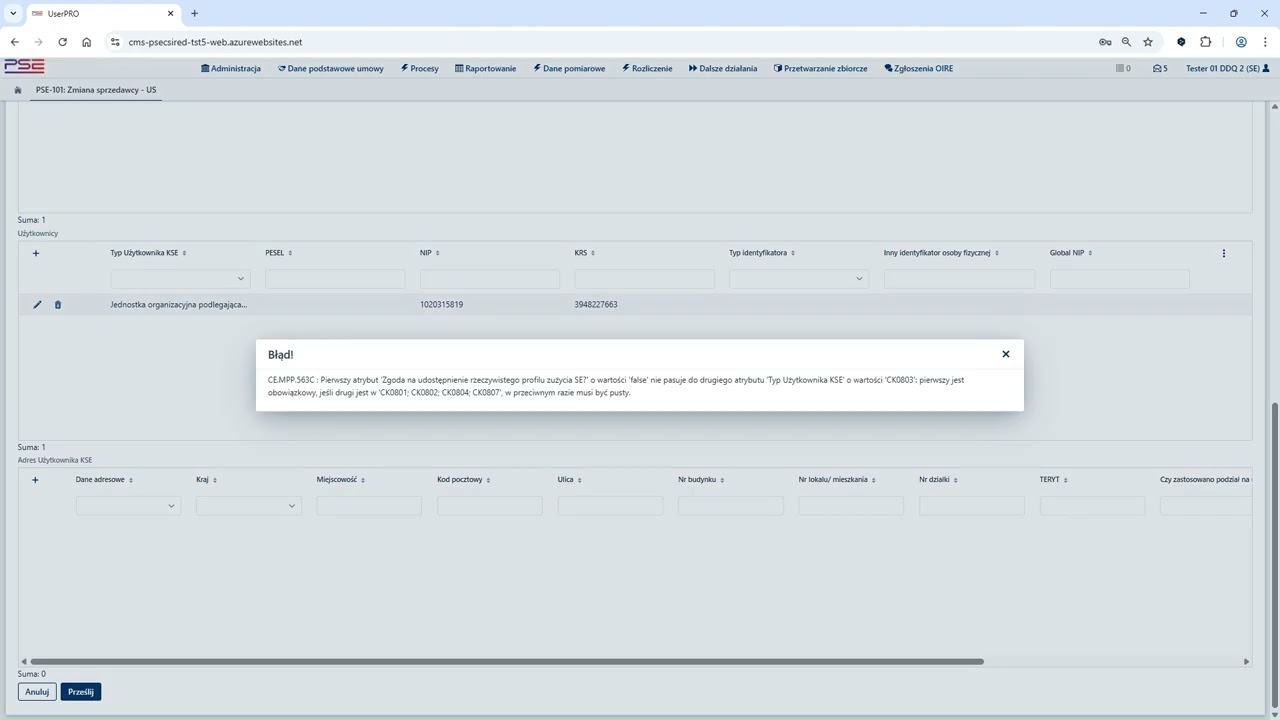Open the Przetwarzanie zbiorcze menu

click(821, 69)
